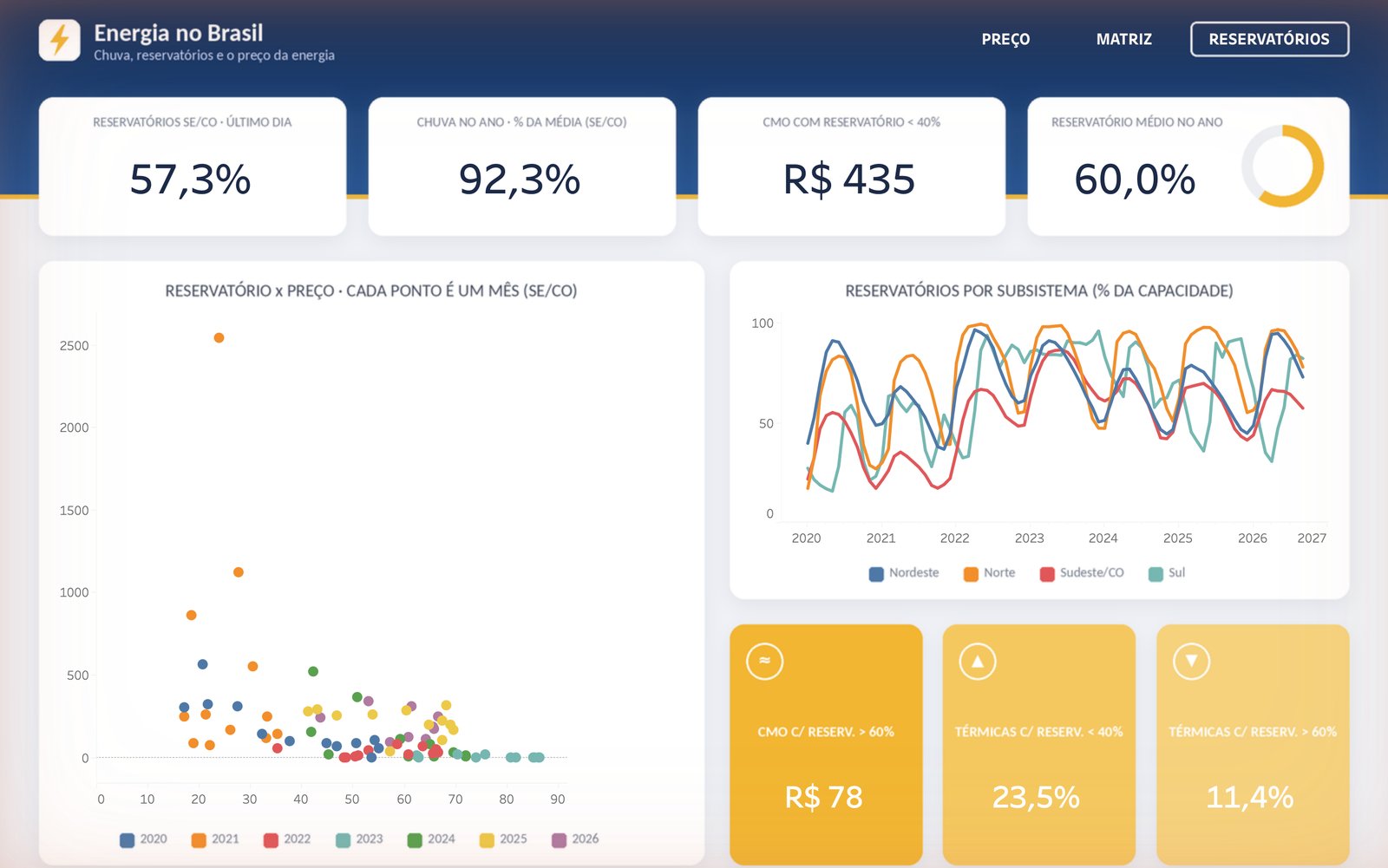Hide the Nordeste line in legend
This screenshot has width=1388, height=868.
[x=904, y=573]
